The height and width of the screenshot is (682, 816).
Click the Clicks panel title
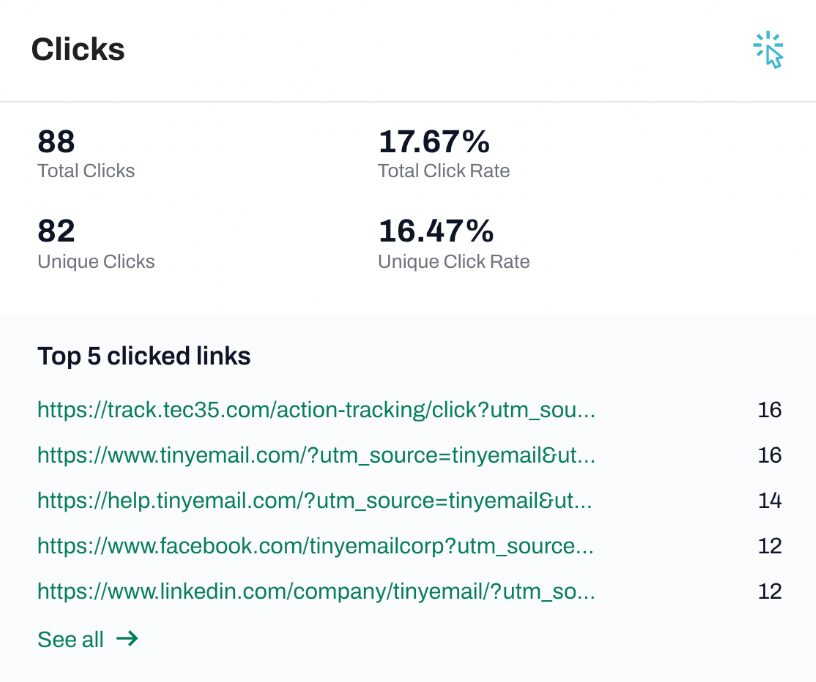78,49
